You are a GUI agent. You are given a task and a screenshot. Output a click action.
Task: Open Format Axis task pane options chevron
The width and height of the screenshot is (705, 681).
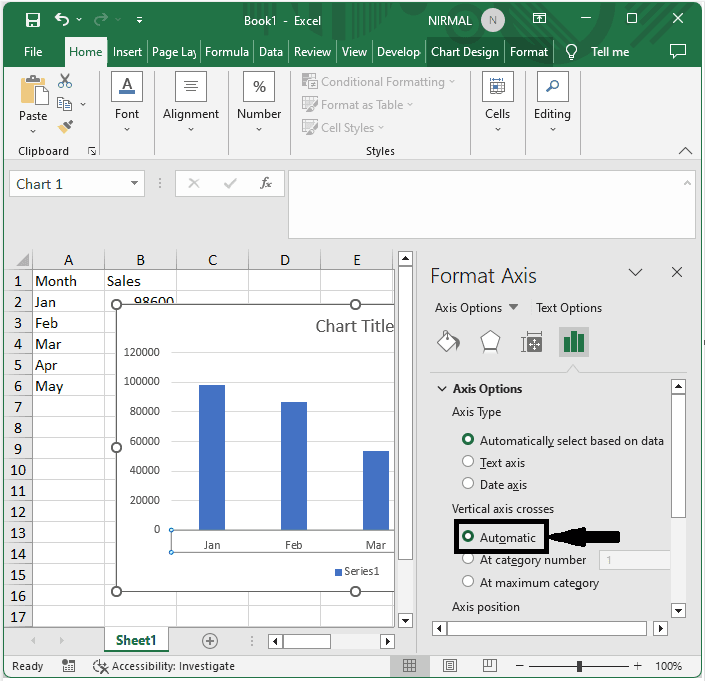click(x=635, y=272)
